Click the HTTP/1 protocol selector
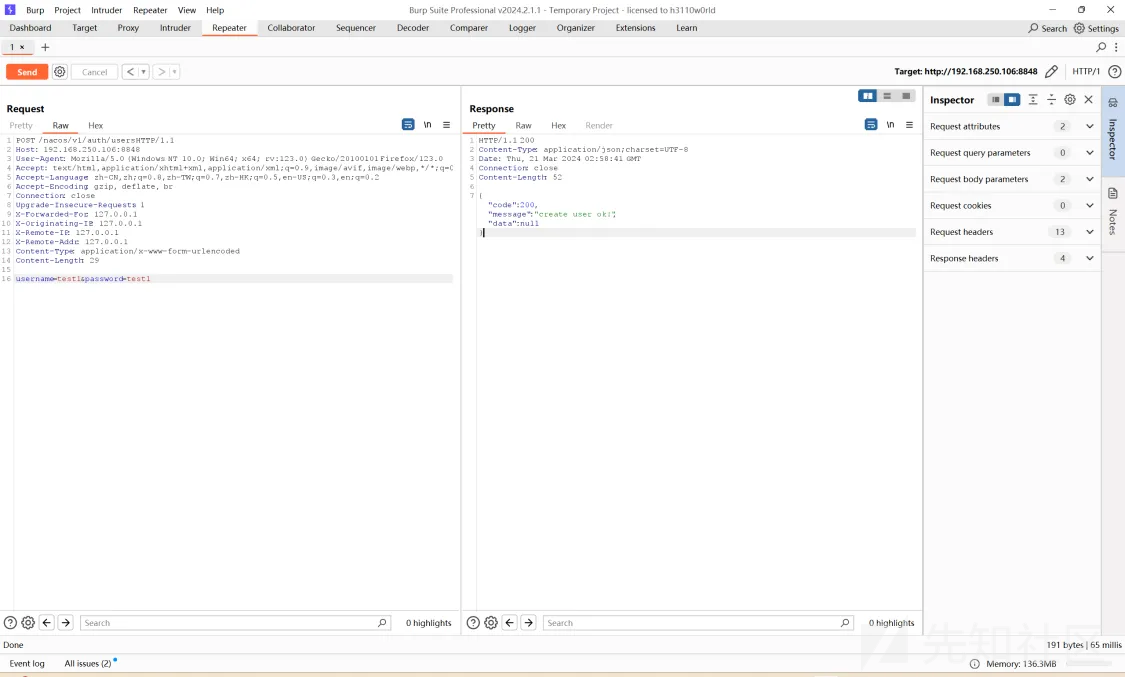 tap(1086, 71)
